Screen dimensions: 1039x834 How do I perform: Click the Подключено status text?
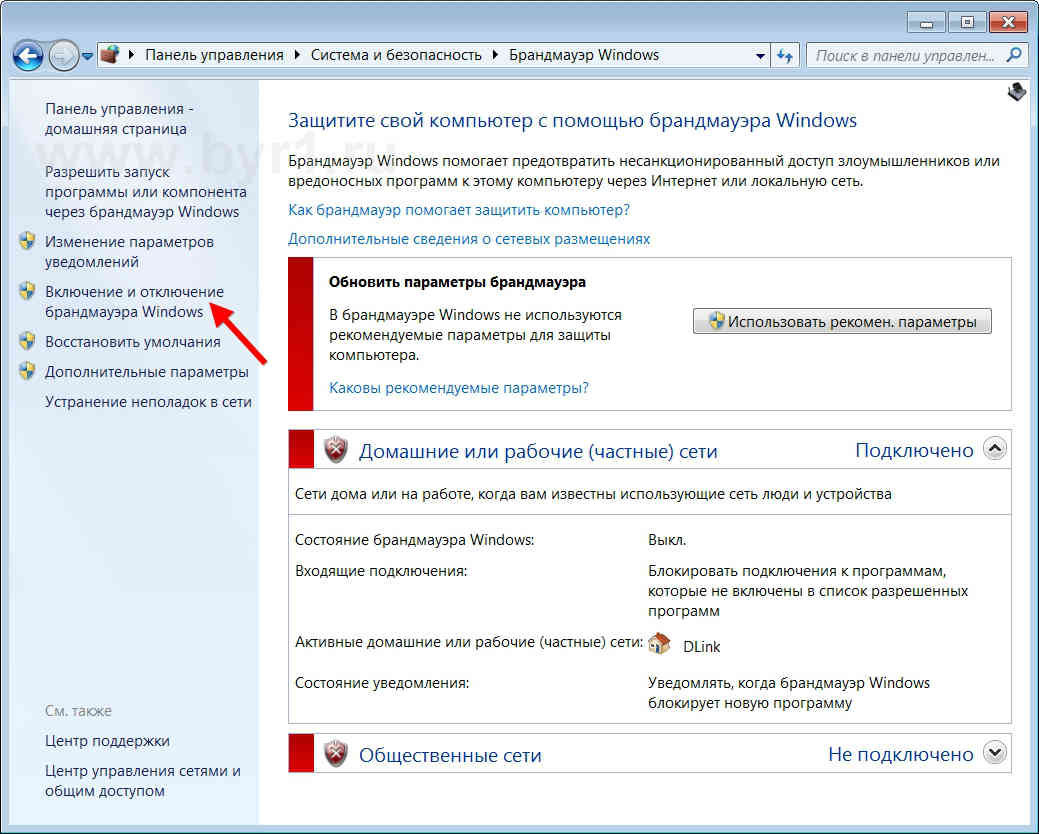pyautogui.click(x=914, y=450)
